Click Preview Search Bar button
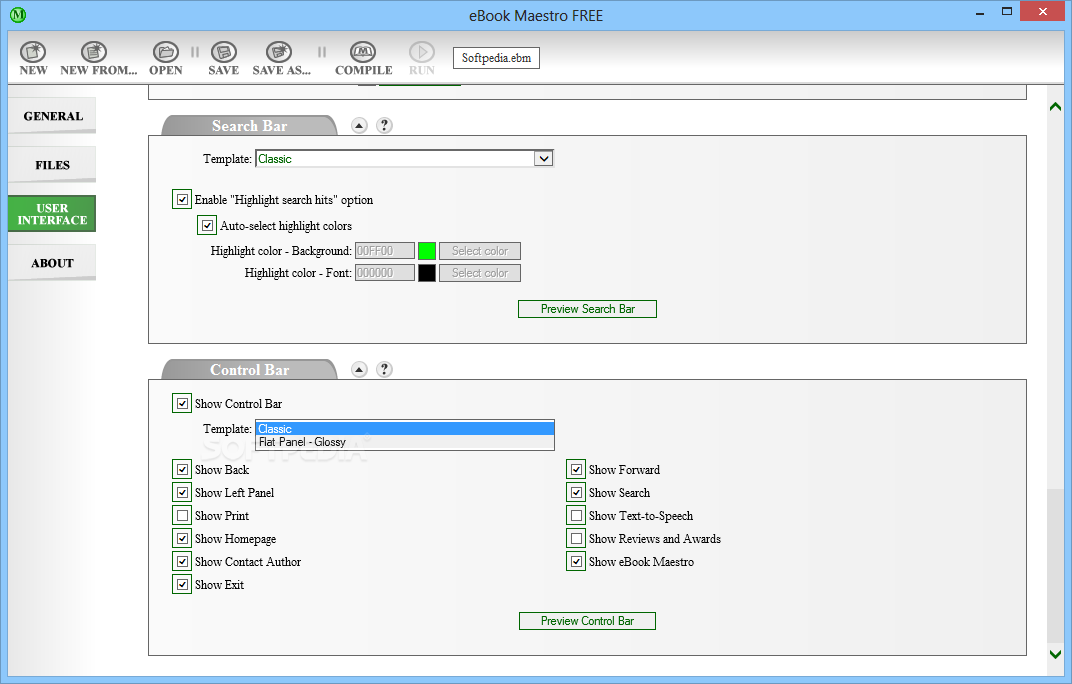Image resolution: width=1072 pixels, height=684 pixels. (587, 309)
